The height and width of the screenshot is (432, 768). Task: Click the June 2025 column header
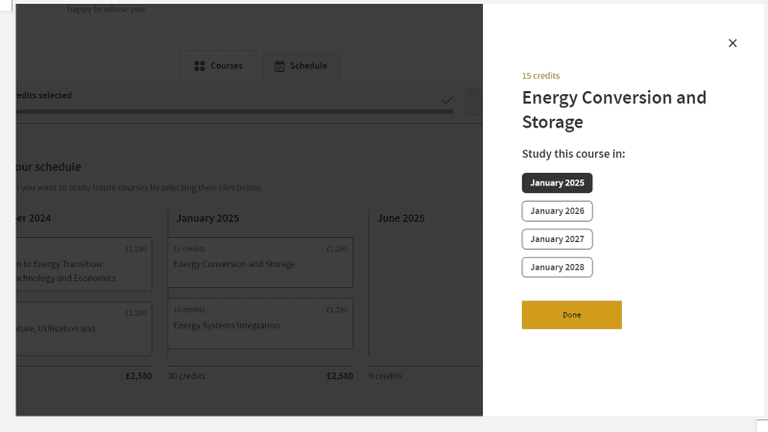tap(401, 218)
